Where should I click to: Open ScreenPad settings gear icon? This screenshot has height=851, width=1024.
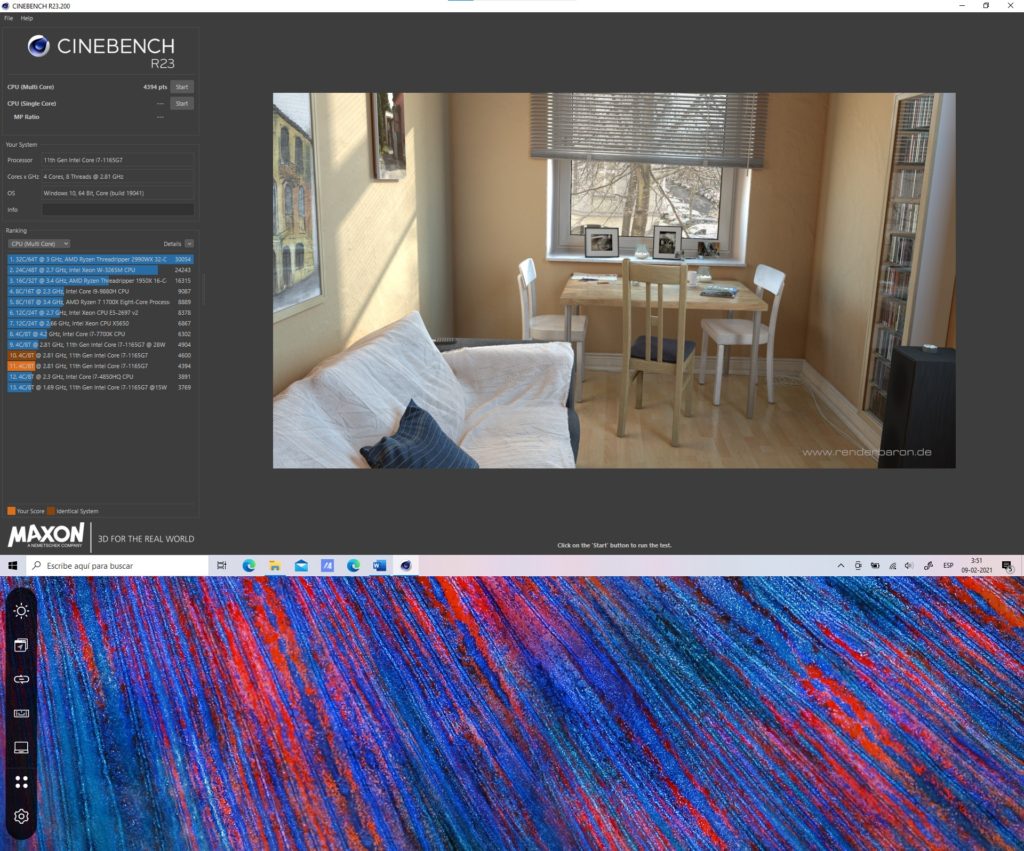[21, 816]
